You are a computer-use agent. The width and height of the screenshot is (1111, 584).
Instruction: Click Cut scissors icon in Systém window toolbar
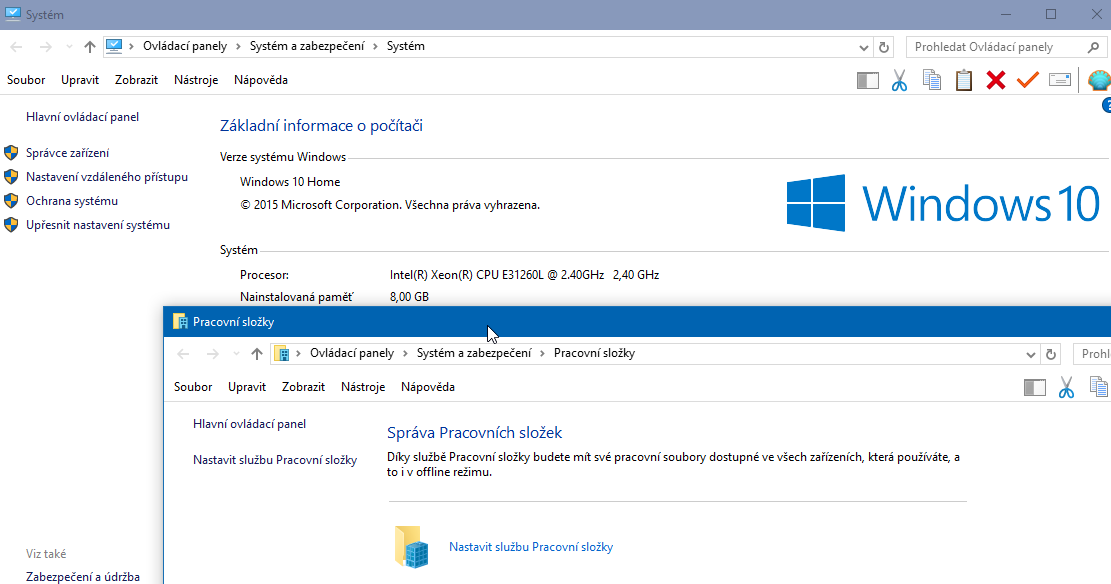pos(899,80)
